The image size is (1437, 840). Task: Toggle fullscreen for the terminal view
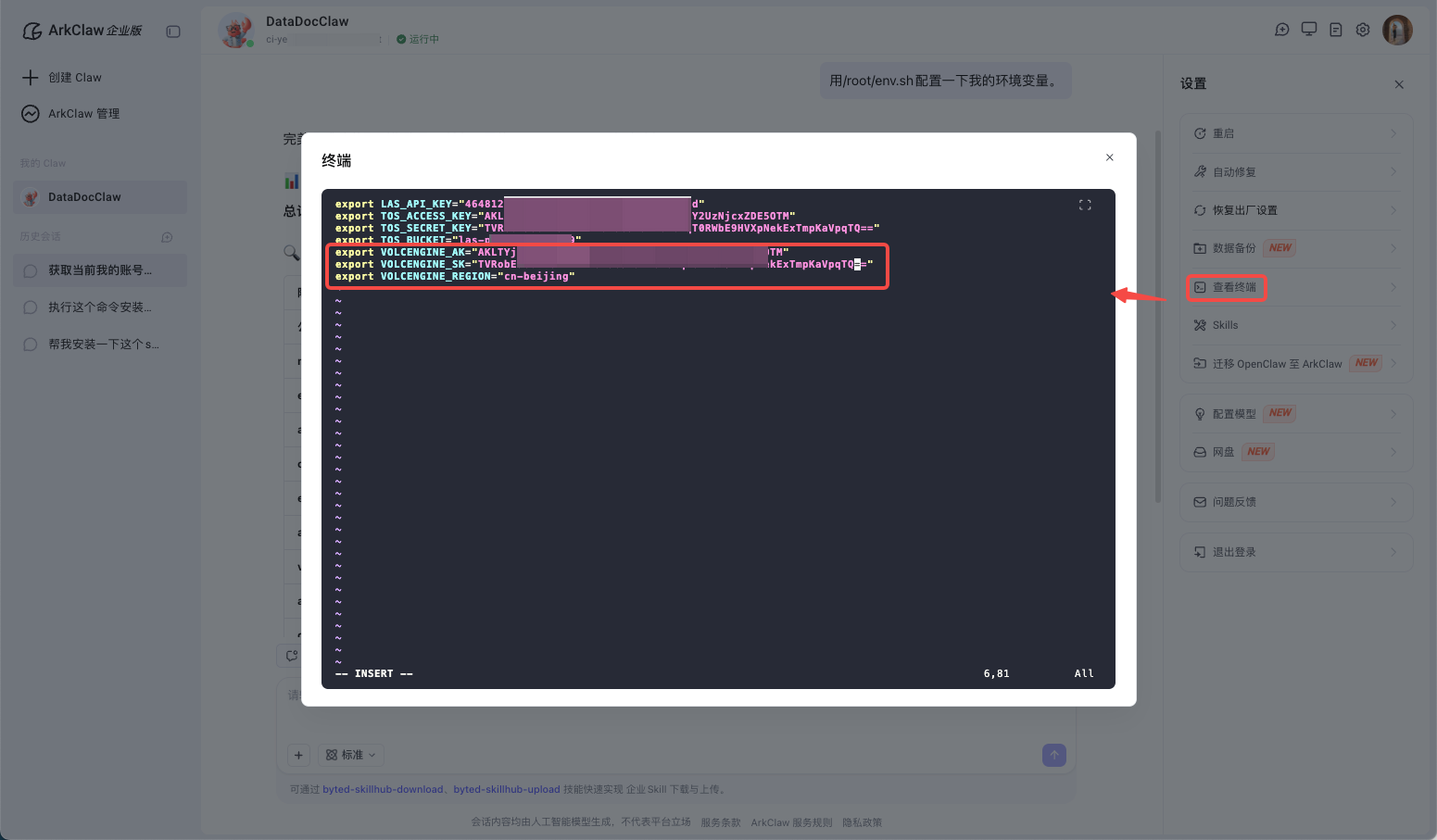pyautogui.click(x=1085, y=205)
